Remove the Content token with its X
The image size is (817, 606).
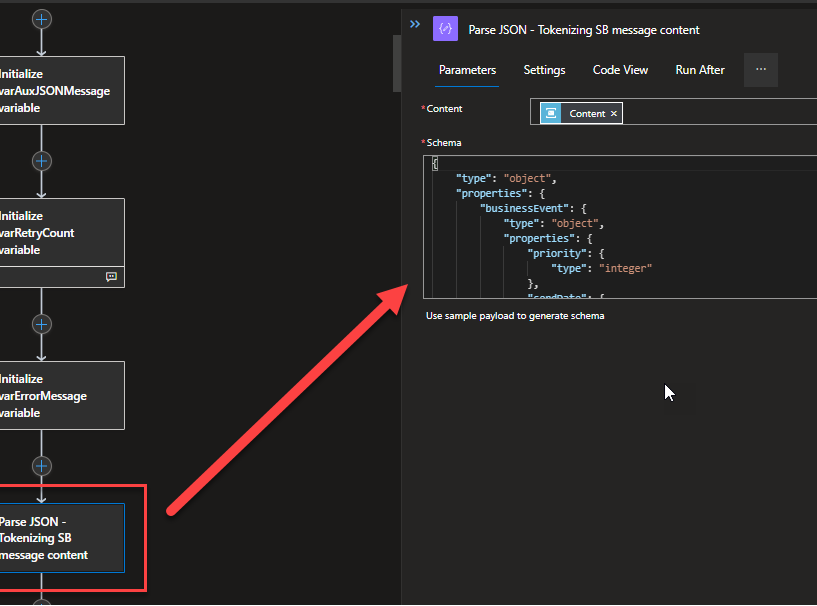tap(614, 114)
